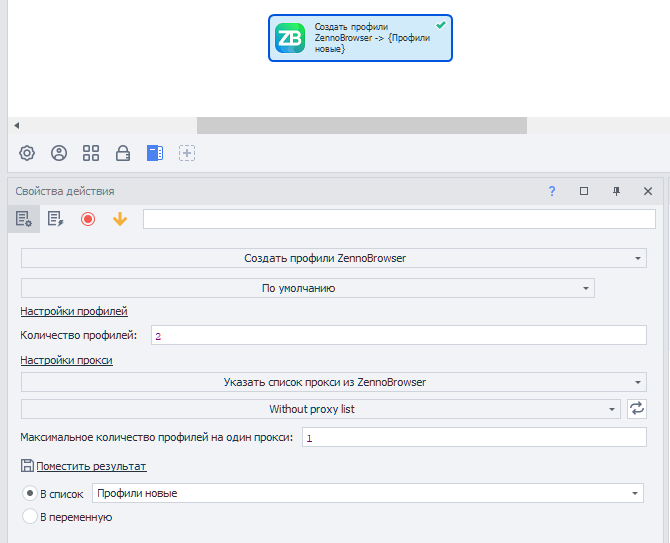The image size is (670, 543).
Task: Toggle the blue action properties panel icon
Action: [x=155, y=153]
